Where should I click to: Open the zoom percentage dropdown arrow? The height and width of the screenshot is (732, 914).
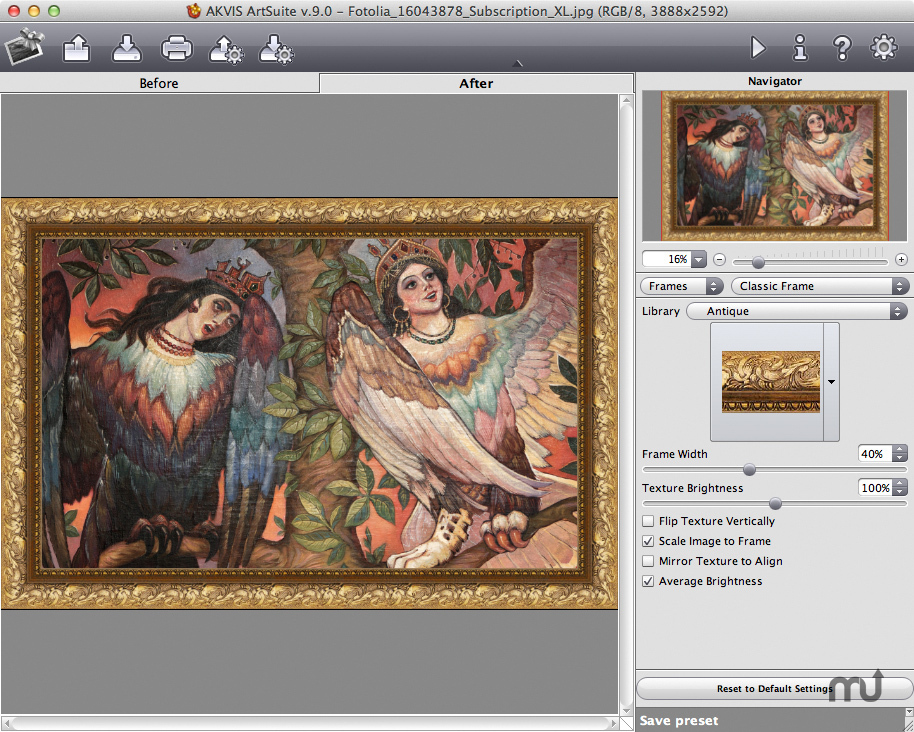pos(699,259)
